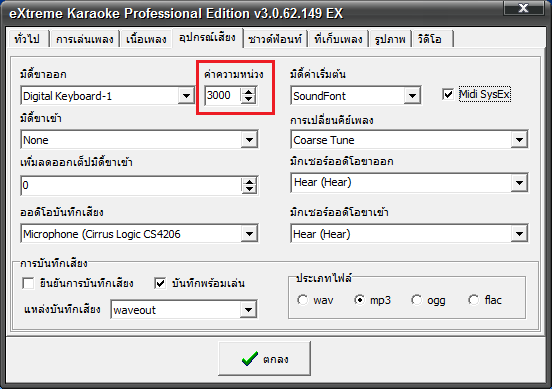This screenshot has height=389, width=552.
Task: Expand the Digital Keyboard-1 MIDI out dropdown
Action: [x=186, y=95]
